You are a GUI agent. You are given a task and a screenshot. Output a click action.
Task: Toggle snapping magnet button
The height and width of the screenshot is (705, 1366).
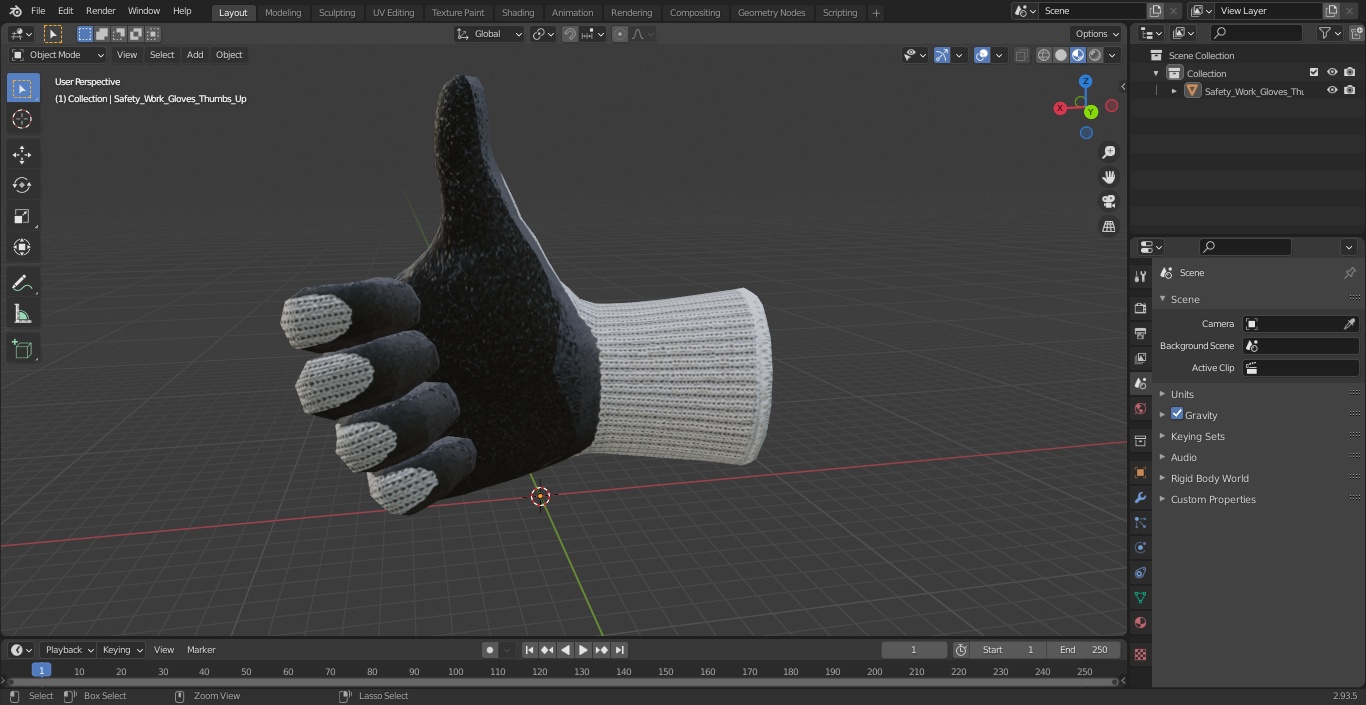pos(570,34)
